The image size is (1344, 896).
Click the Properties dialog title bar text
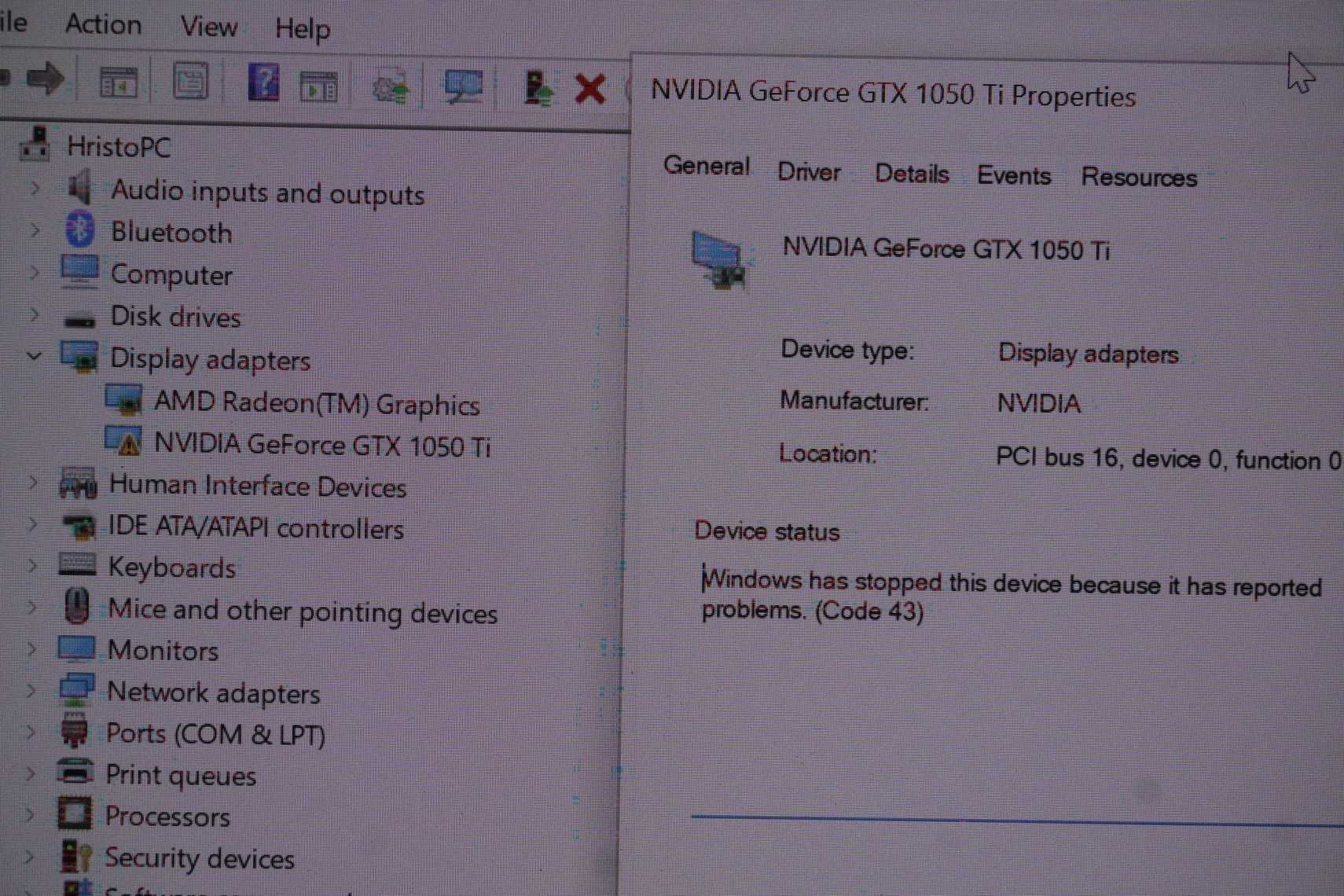coord(894,94)
